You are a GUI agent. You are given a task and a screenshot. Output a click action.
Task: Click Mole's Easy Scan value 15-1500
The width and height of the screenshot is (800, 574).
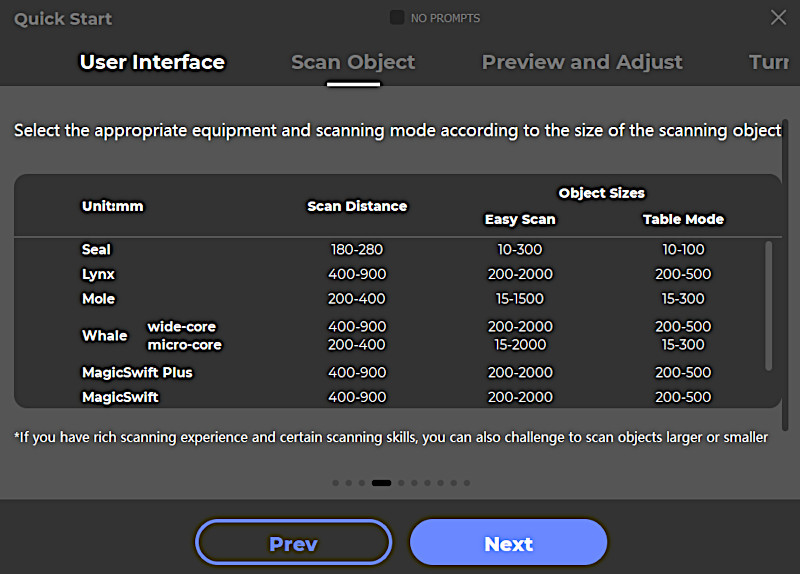click(520, 298)
